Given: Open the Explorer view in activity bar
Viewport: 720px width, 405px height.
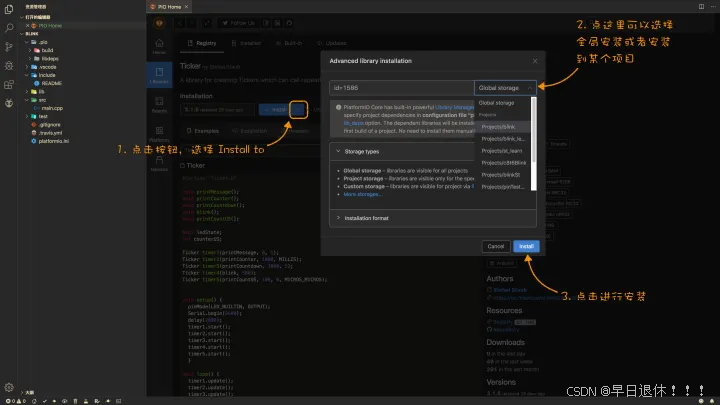Looking at the screenshot, I should 9,9.
